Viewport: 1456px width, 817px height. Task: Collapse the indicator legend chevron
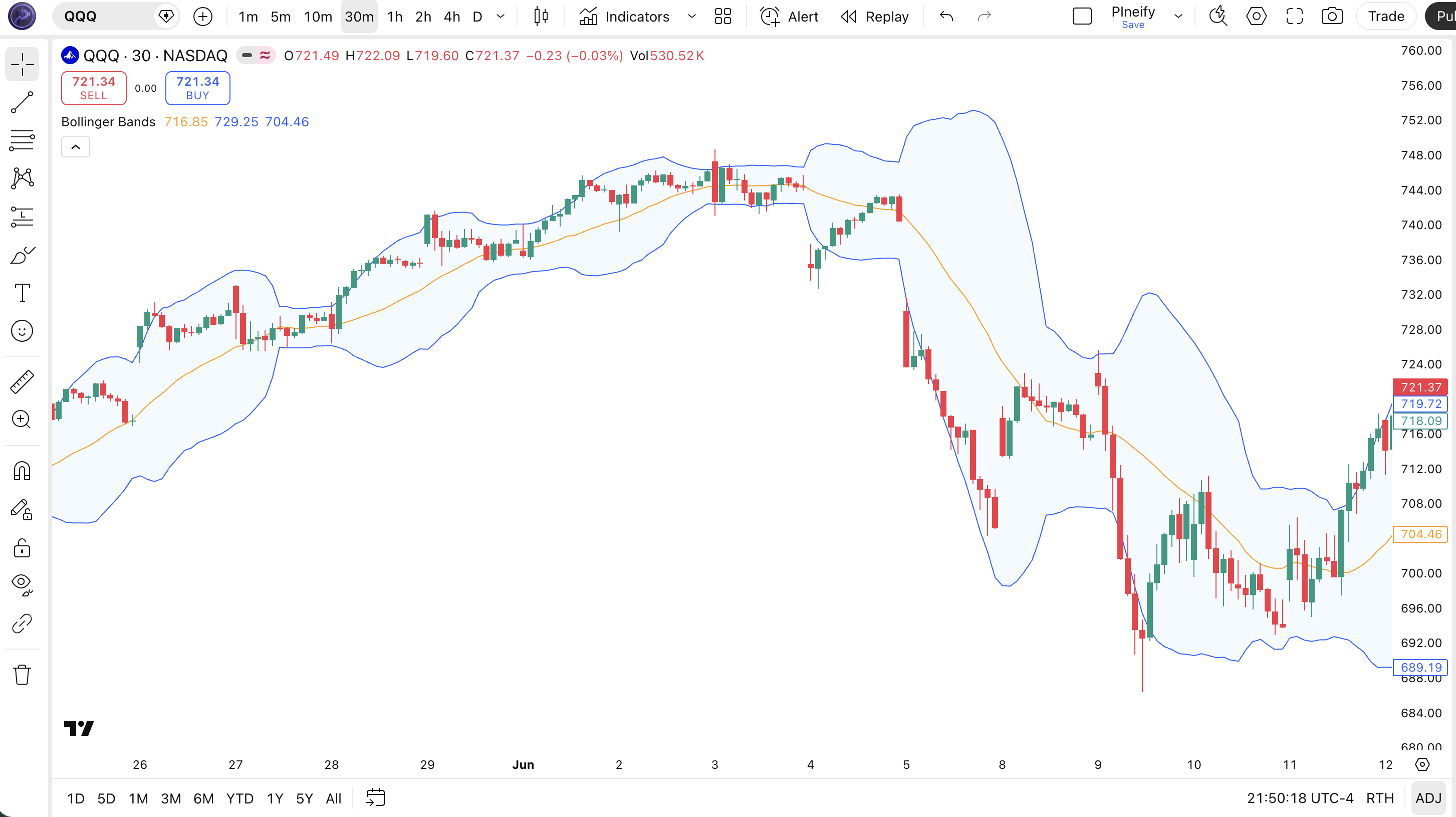pos(75,147)
